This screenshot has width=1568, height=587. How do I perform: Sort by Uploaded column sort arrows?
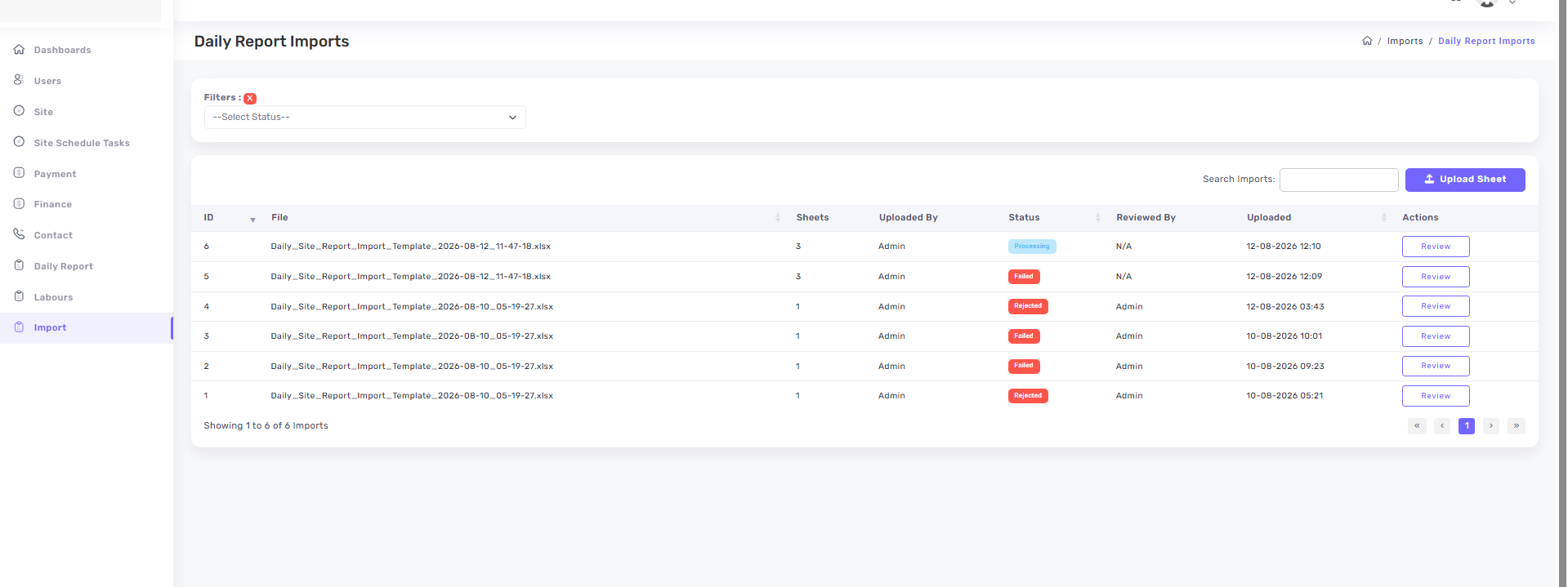[x=1383, y=218]
